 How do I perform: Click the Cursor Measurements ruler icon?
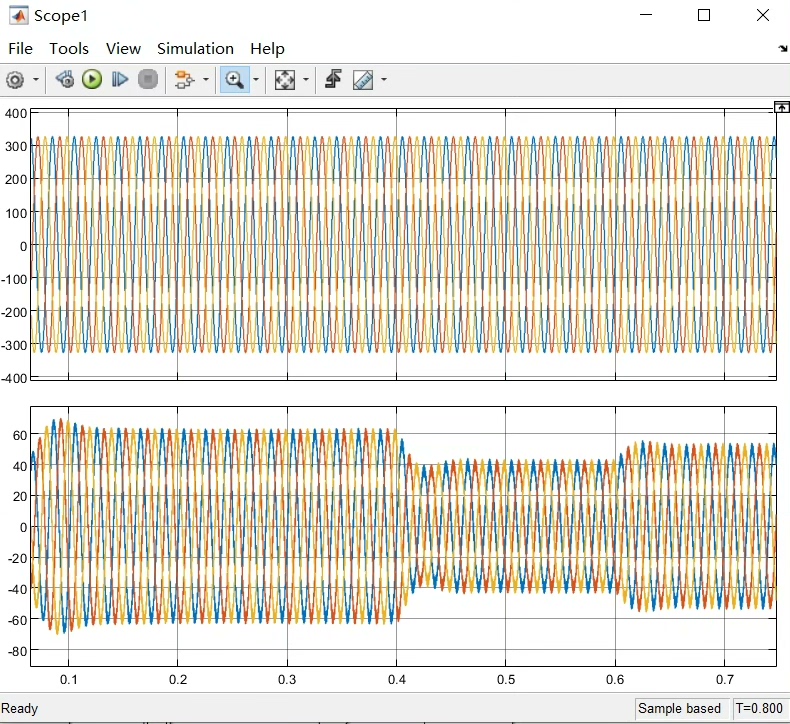[x=363, y=80]
